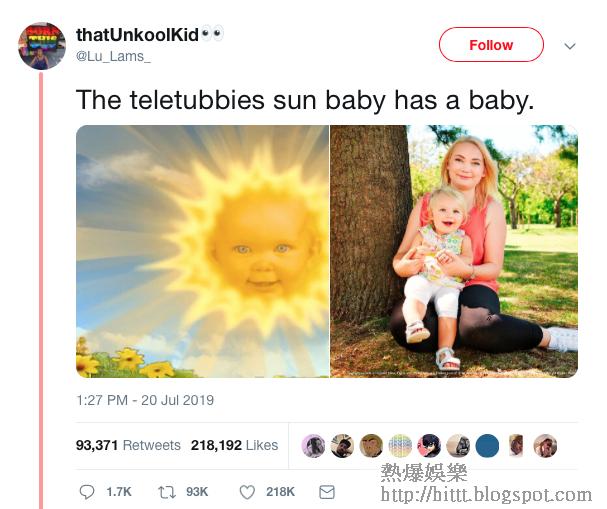Open thatUnkoolKid profile avatar
Screen dimensions: 607x509
[42, 46]
